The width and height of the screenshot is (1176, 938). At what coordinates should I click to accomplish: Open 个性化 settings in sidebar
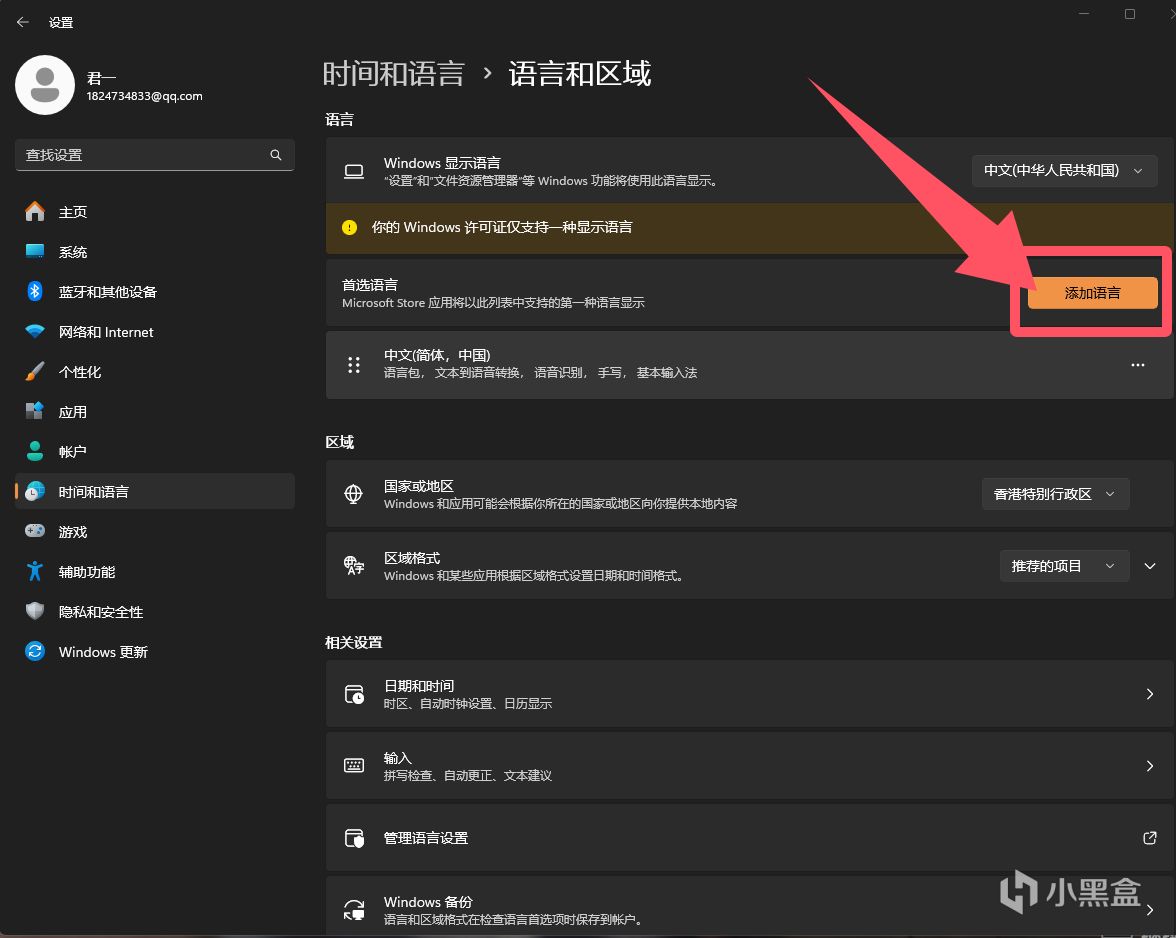coord(154,372)
